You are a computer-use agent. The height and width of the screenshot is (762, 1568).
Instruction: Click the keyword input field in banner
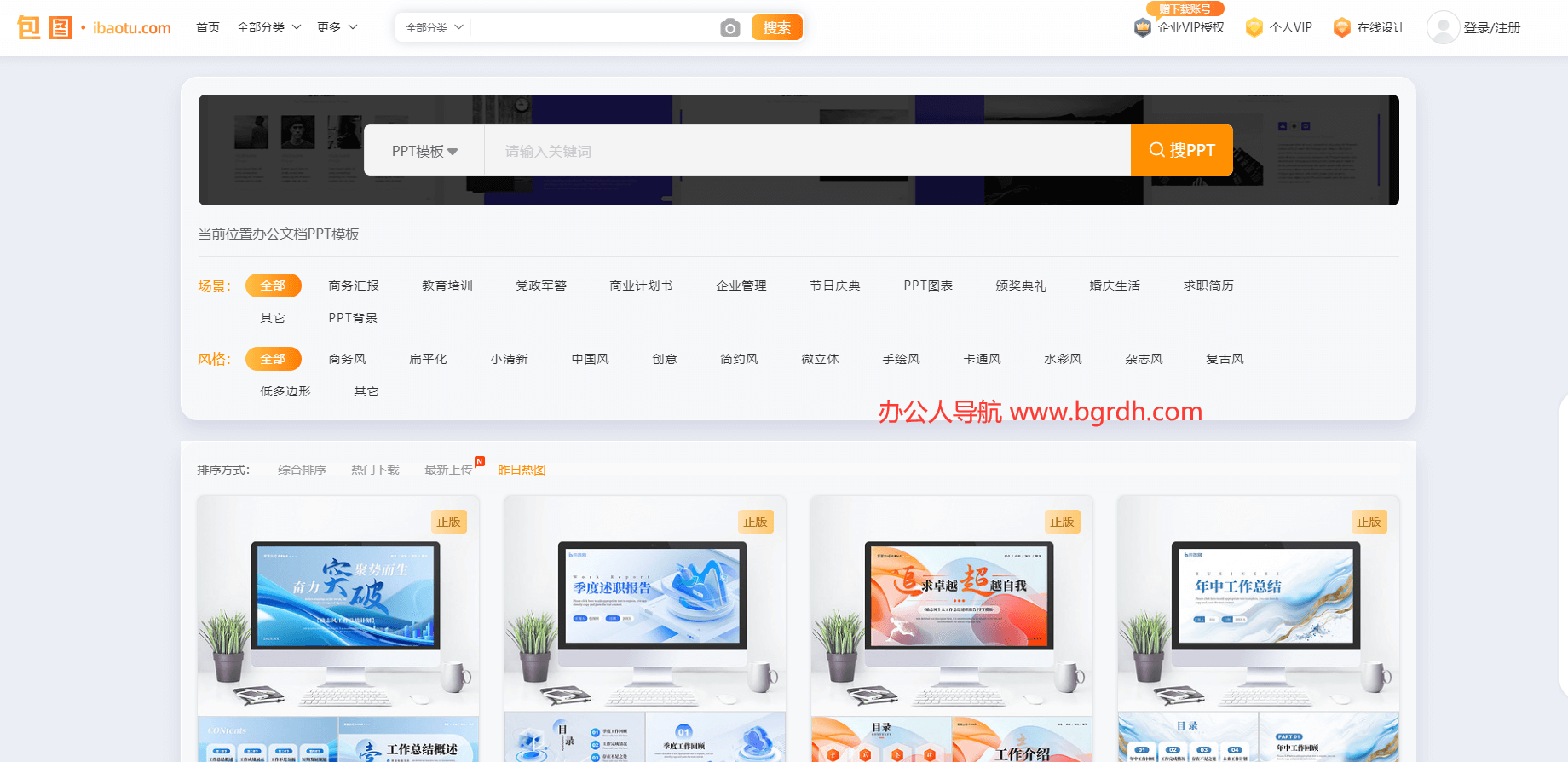coord(805,151)
